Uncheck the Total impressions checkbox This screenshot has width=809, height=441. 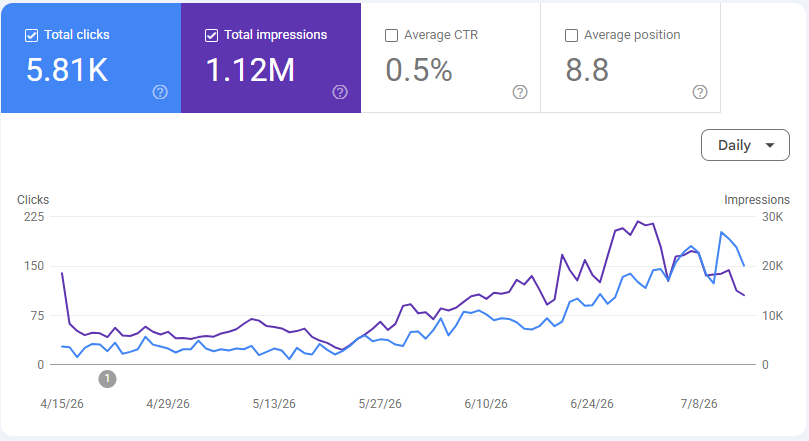click(211, 36)
